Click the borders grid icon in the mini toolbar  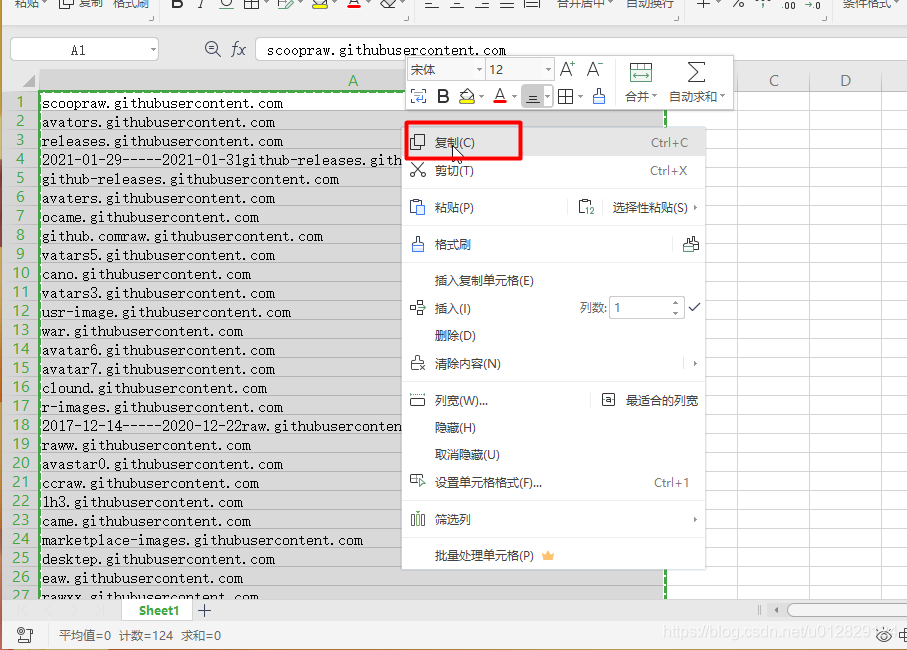[566, 97]
